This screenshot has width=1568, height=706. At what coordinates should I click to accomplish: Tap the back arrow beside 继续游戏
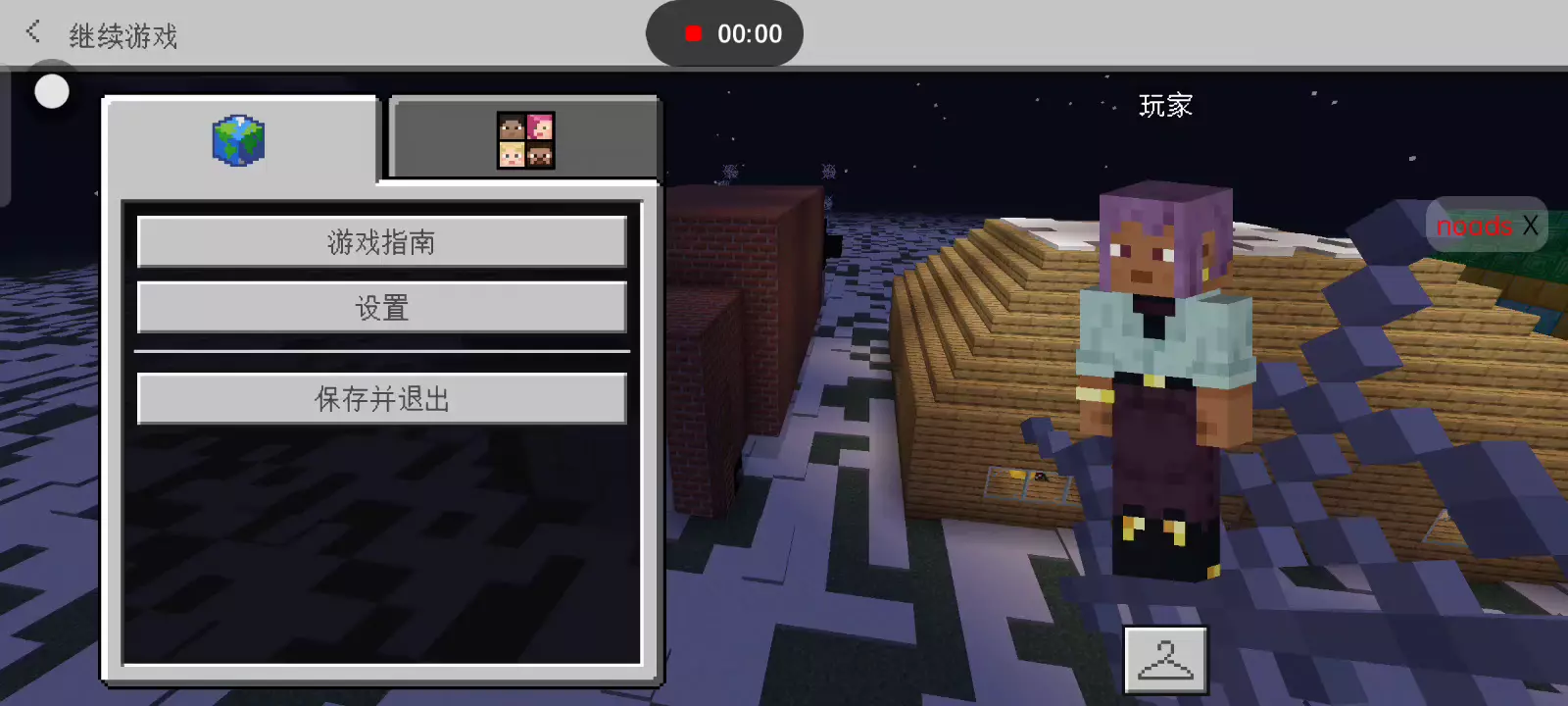click(x=33, y=32)
